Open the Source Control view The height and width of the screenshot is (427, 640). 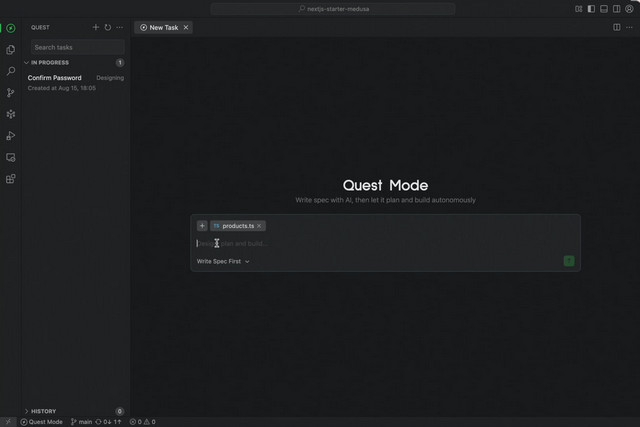pos(11,93)
